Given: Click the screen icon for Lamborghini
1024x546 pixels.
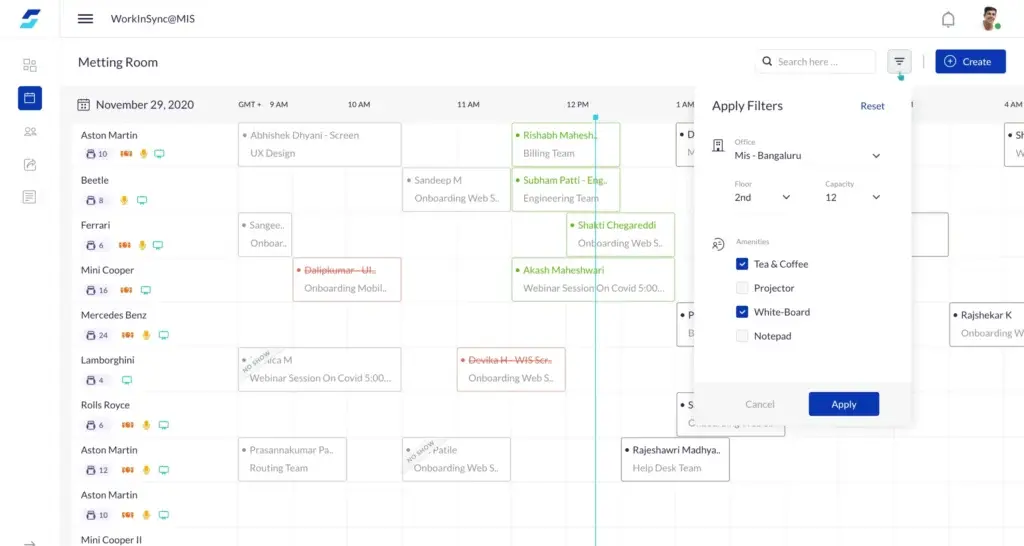Looking at the screenshot, I should 127,380.
